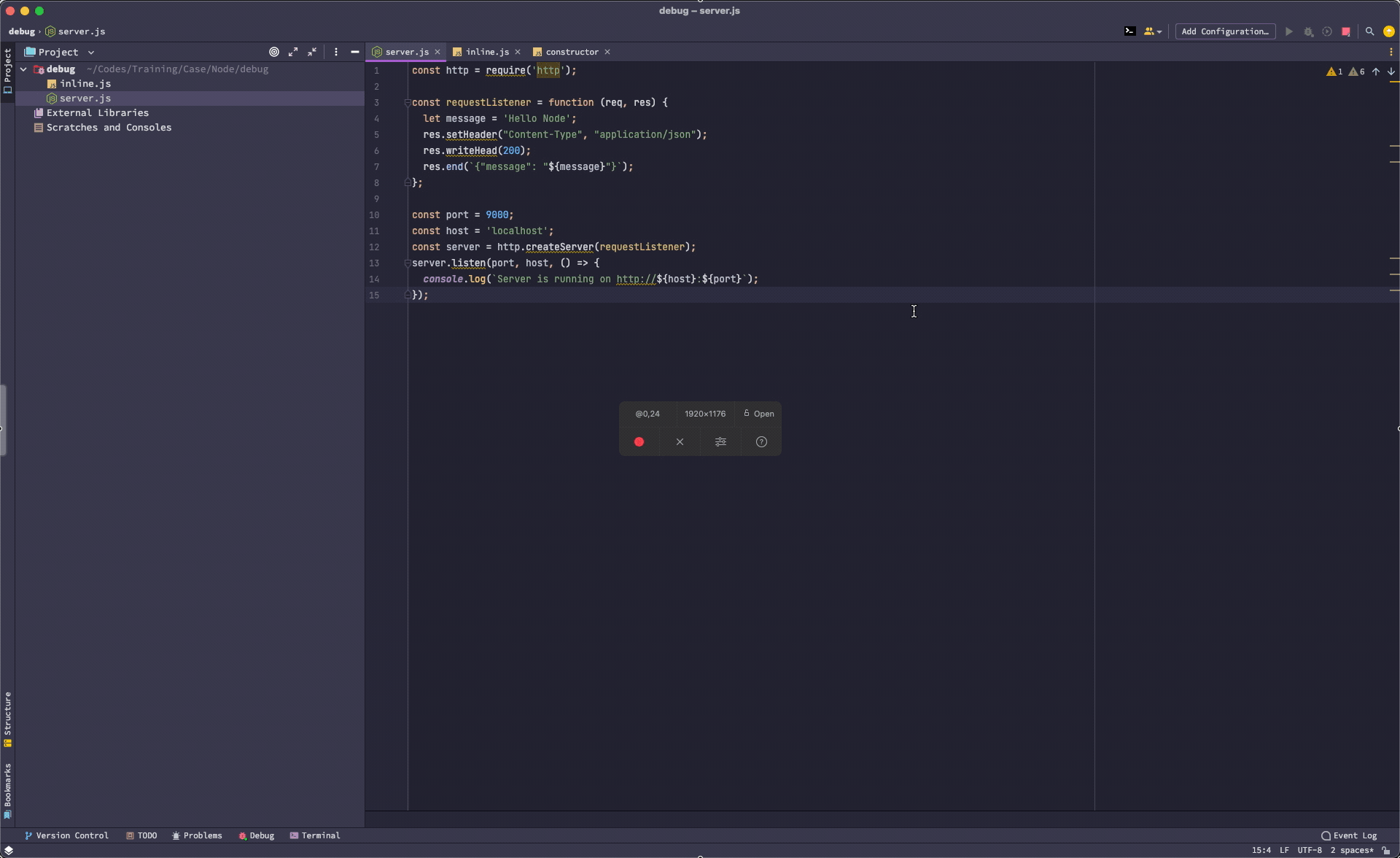Open recorder help via the question mark icon
This screenshot has width=1400, height=858.
tap(761, 442)
